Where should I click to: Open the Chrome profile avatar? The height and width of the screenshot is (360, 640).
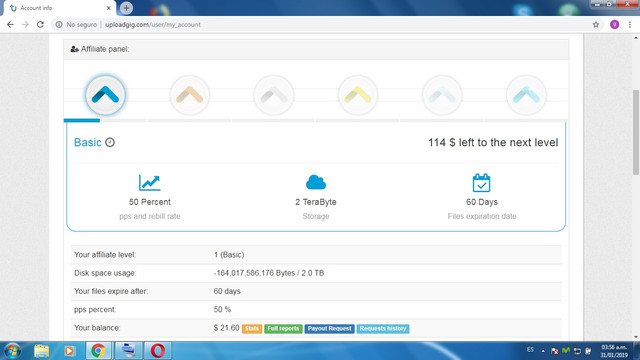[x=614, y=24]
